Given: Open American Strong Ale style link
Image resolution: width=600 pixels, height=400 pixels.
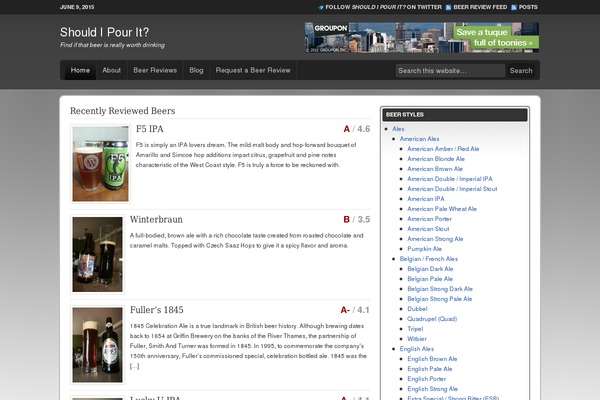Looking at the screenshot, I should pos(435,239).
